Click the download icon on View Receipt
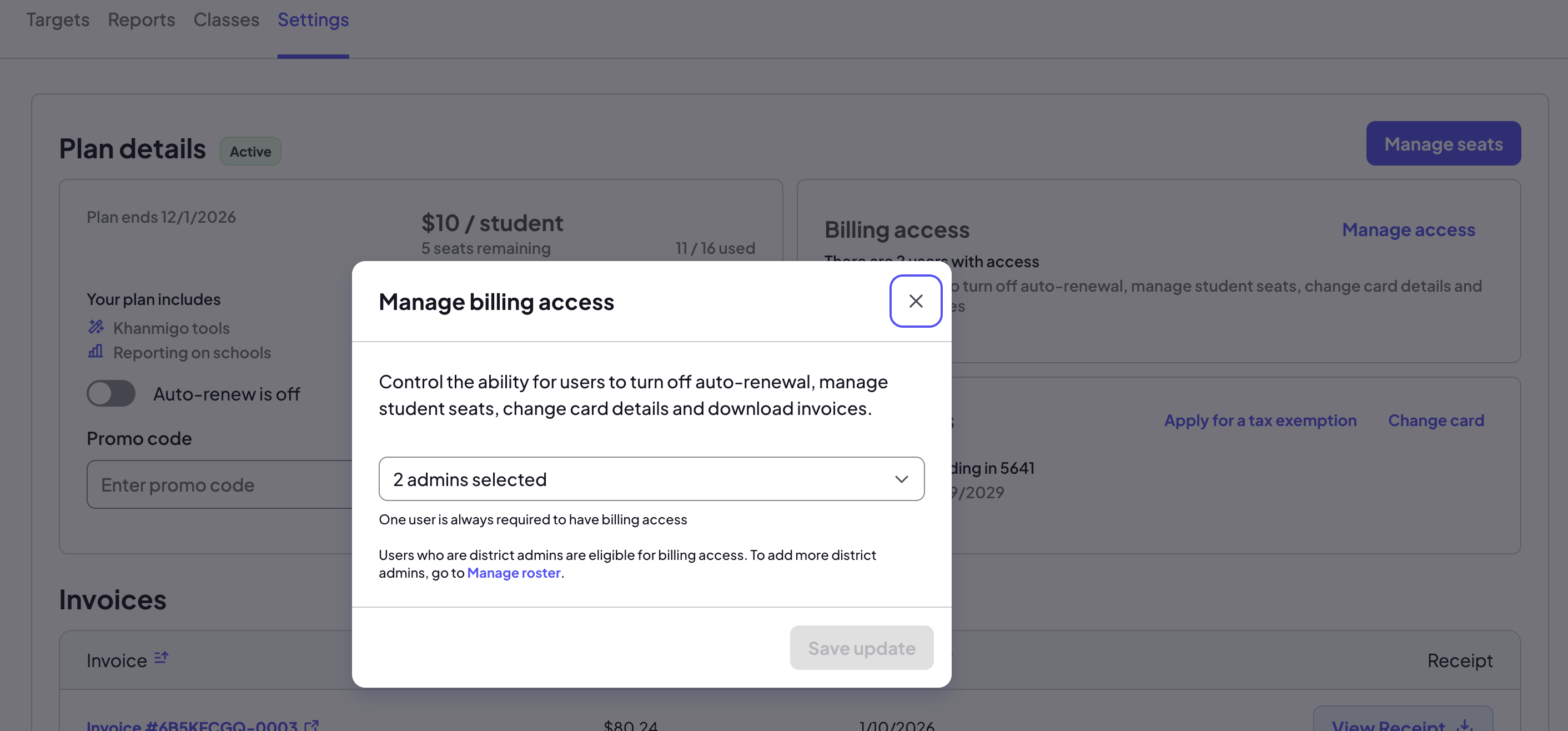This screenshot has height=731, width=1568. [1466, 724]
